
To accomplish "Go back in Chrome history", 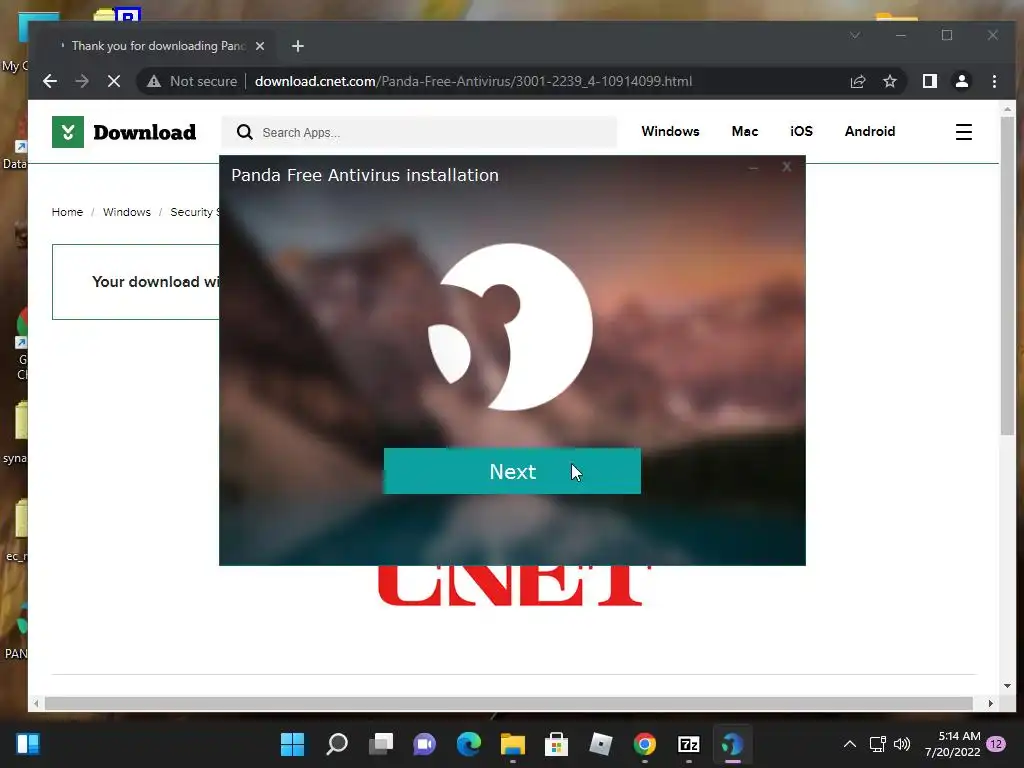I will coord(50,81).
